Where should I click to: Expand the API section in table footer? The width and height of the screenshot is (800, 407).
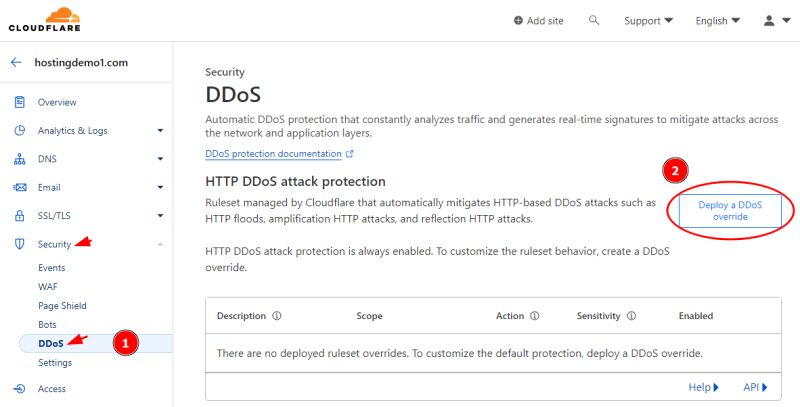coord(755,387)
